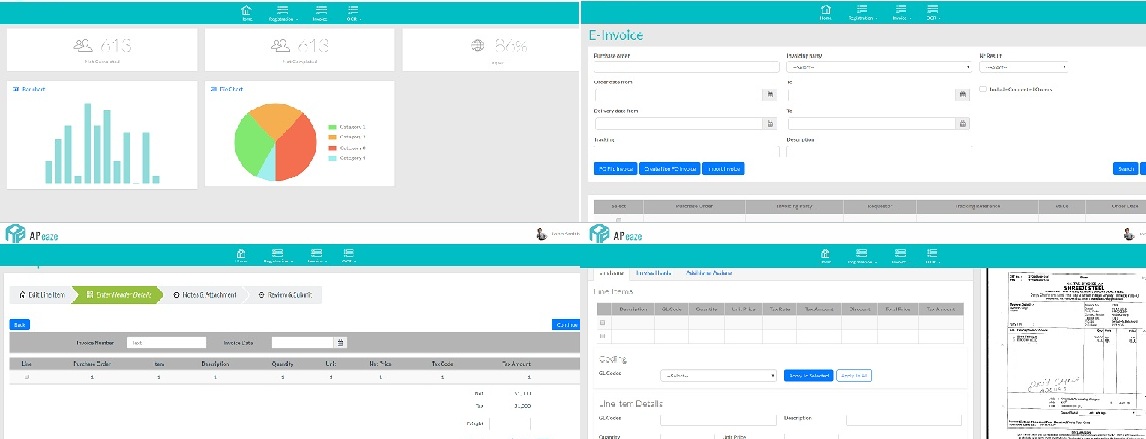The height and width of the screenshot is (439, 1146).
Task: Tick the second row checkbox in the Line Items table
Action: pyautogui.click(x=602, y=336)
